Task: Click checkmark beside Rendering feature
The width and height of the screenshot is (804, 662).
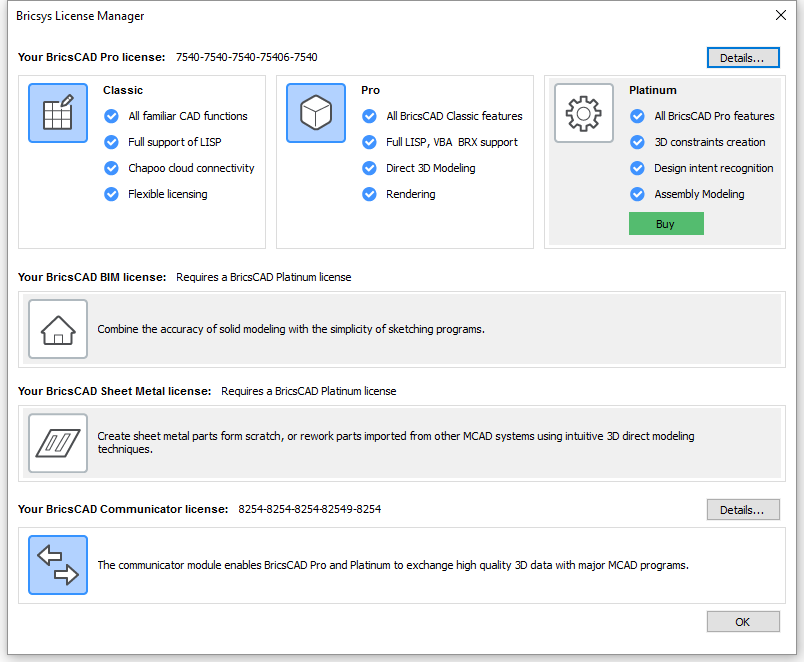Action: pos(369,194)
